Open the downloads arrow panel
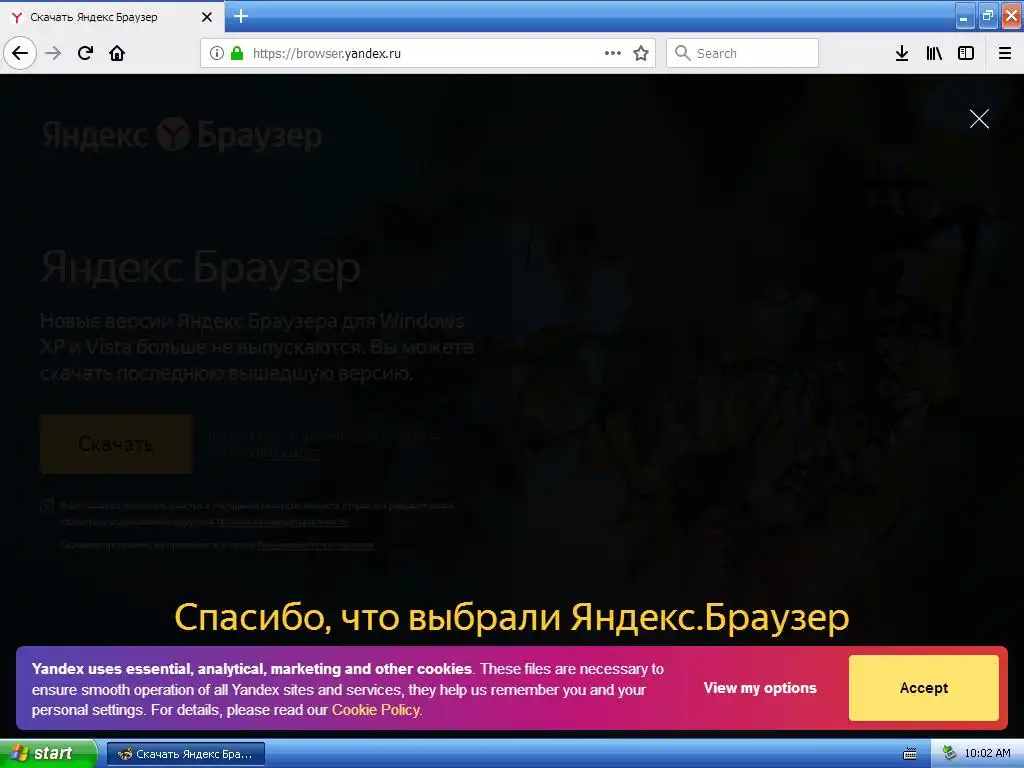 click(x=902, y=53)
